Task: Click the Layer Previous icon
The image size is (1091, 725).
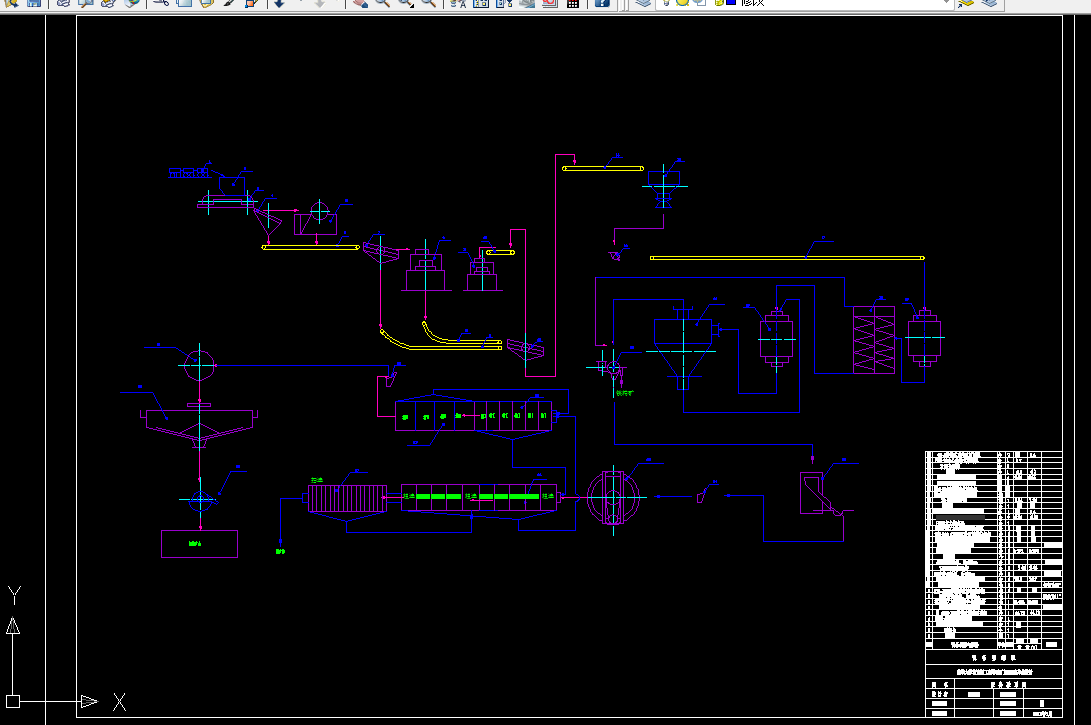Action: pyautogui.click(x=989, y=3)
